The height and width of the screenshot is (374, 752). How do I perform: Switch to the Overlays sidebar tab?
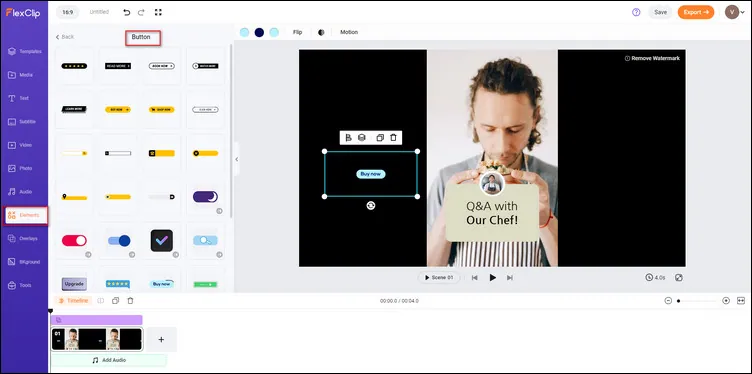point(25,238)
